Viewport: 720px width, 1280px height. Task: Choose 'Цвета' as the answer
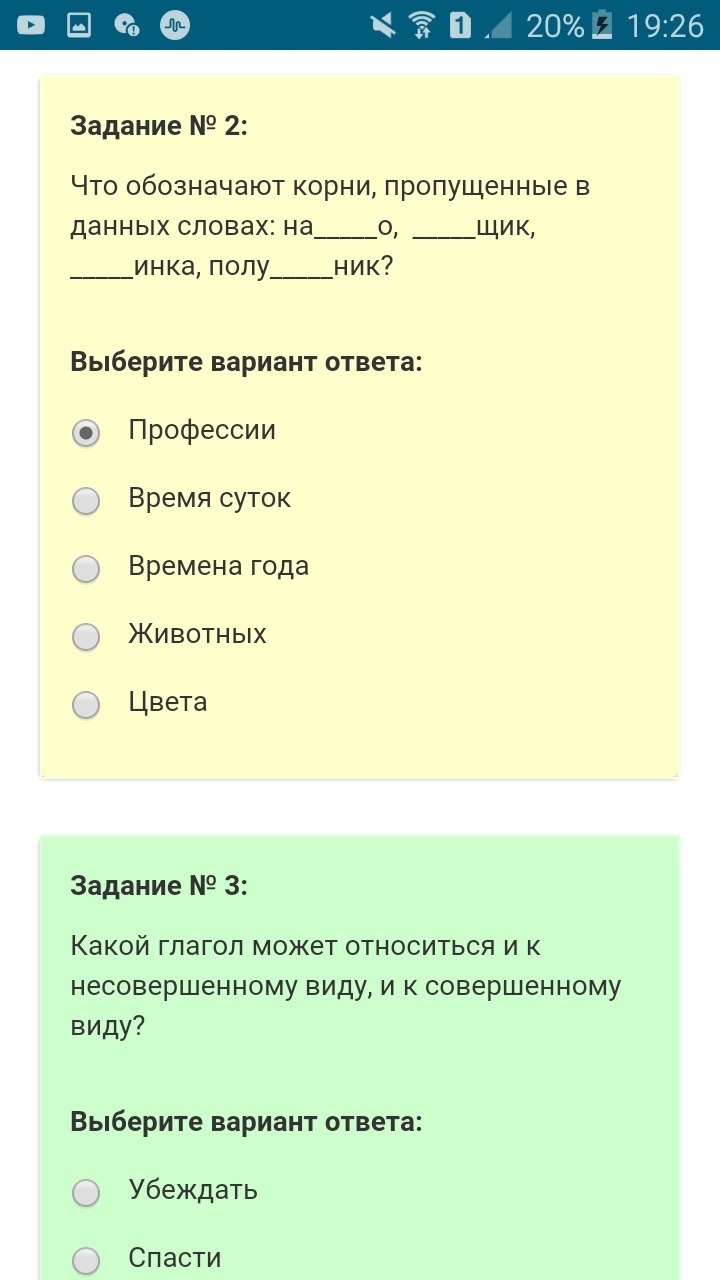pos(87,704)
